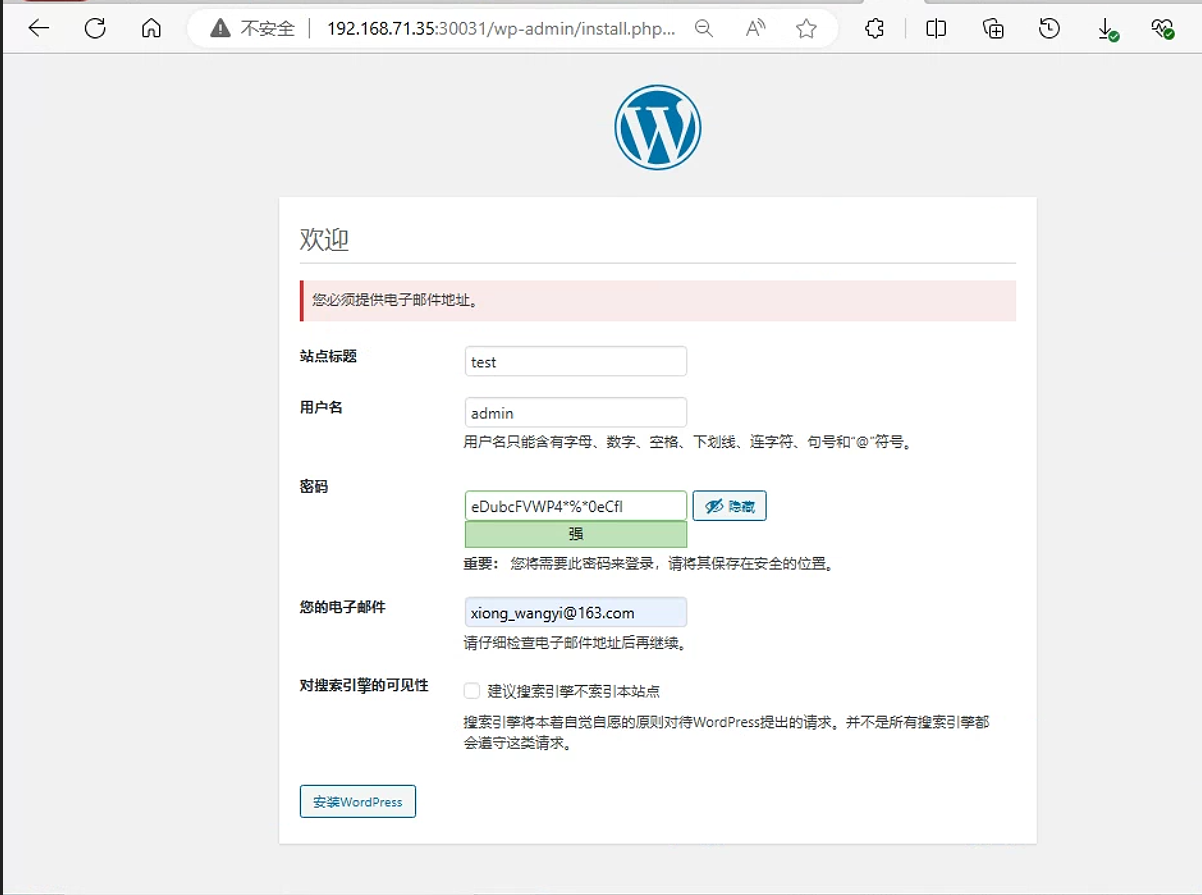Click the username allowed-characters hint text

689,441
